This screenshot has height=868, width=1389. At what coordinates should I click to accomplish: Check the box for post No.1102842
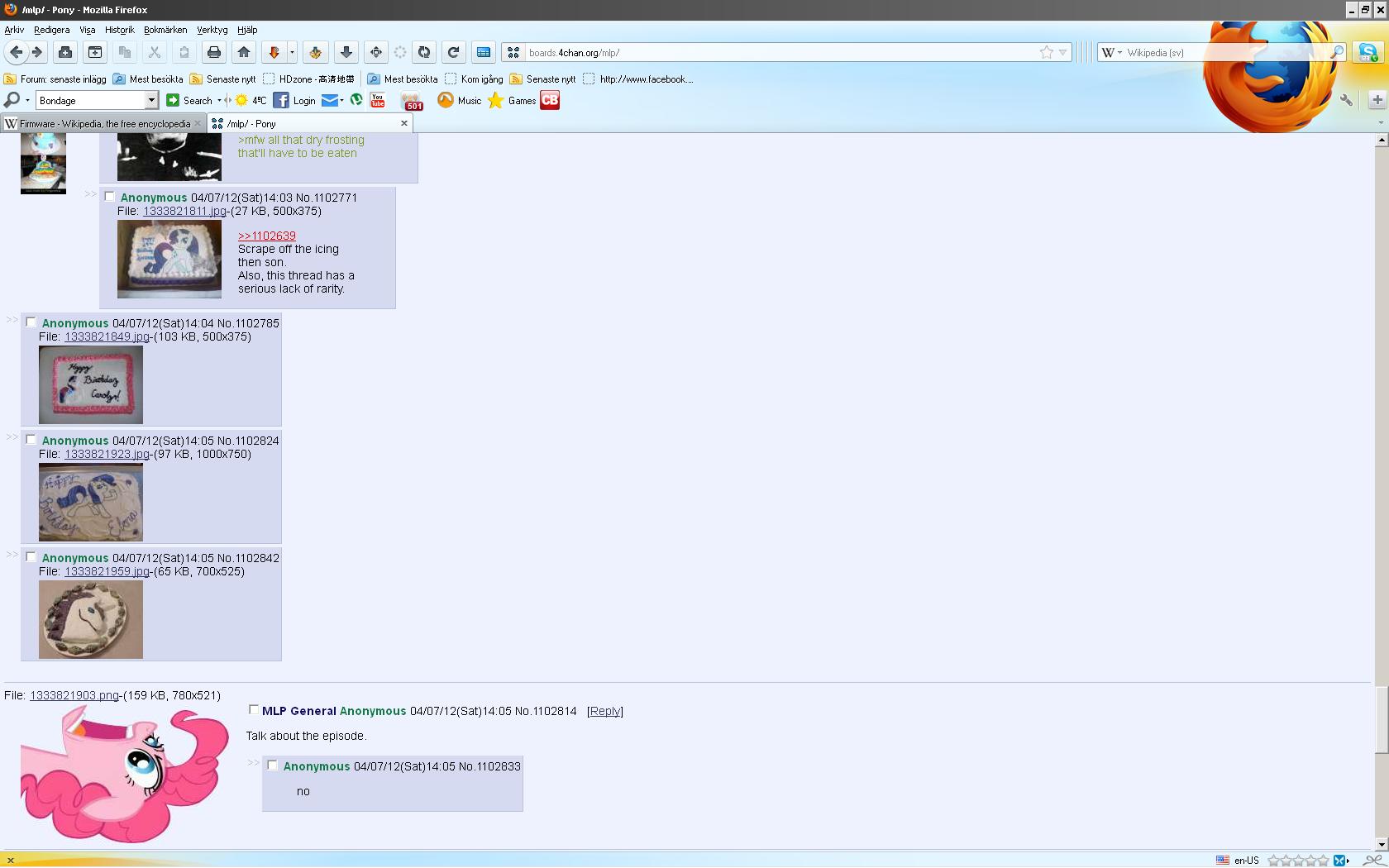pyautogui.click(x=31, y=557)
